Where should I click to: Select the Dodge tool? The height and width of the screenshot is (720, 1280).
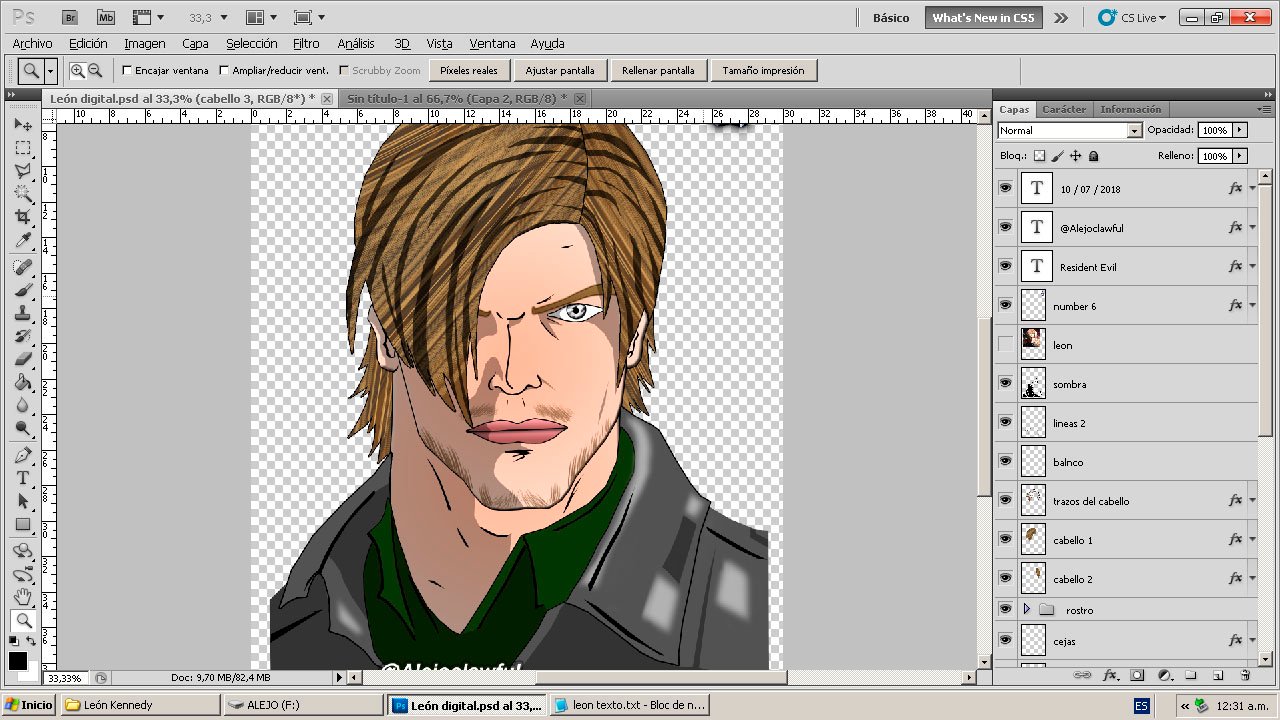point(23,428)
